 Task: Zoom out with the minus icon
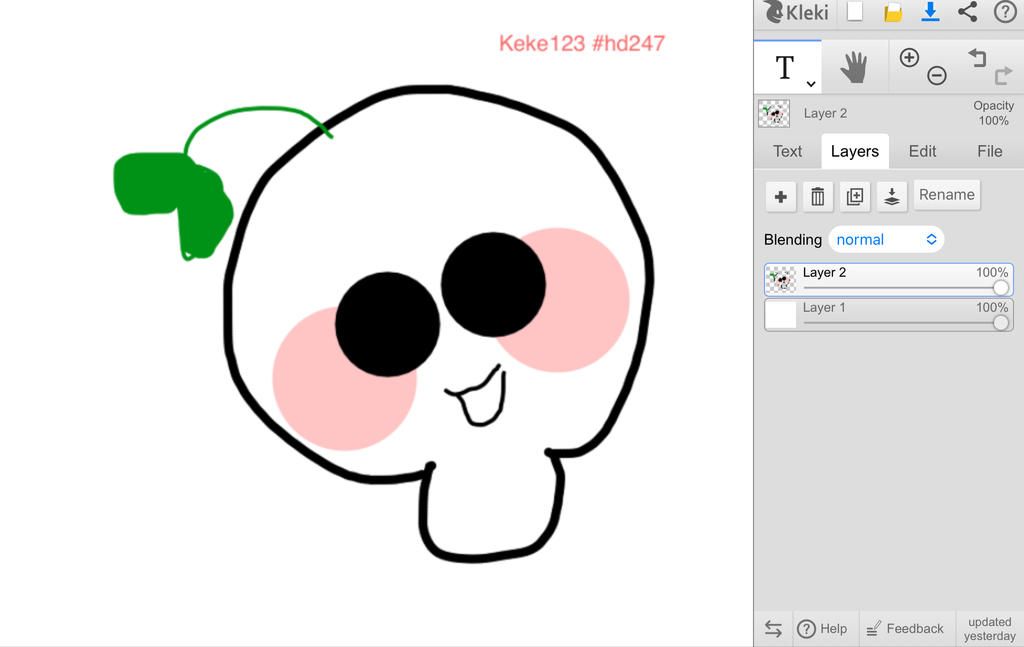coord(936,76)
